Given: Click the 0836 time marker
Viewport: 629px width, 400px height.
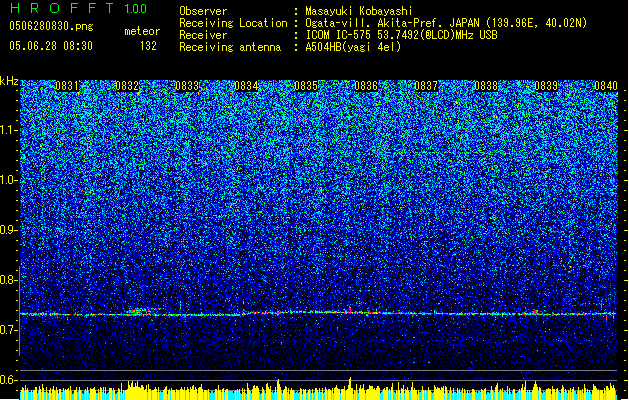Looking at the screenshot, I should (x=366, y=86).
